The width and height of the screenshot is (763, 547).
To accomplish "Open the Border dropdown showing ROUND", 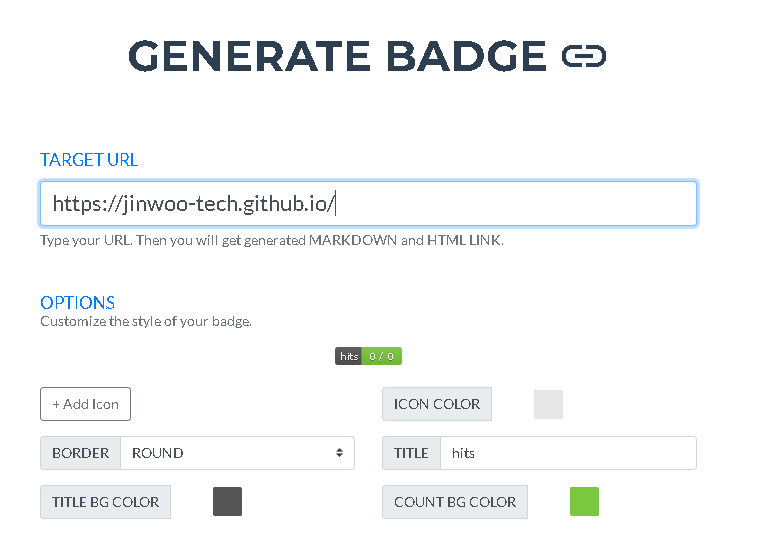I will coord(237,453).
